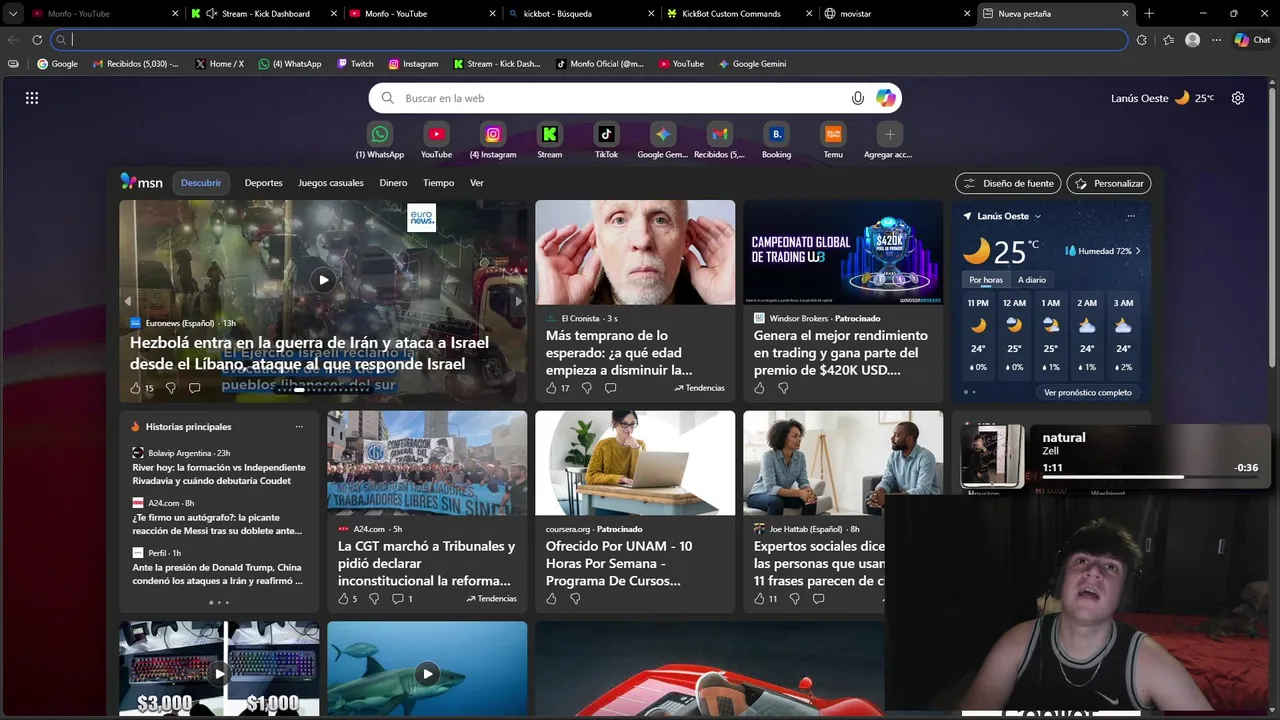Open the Tiempo tab

[x=438, y=183]
